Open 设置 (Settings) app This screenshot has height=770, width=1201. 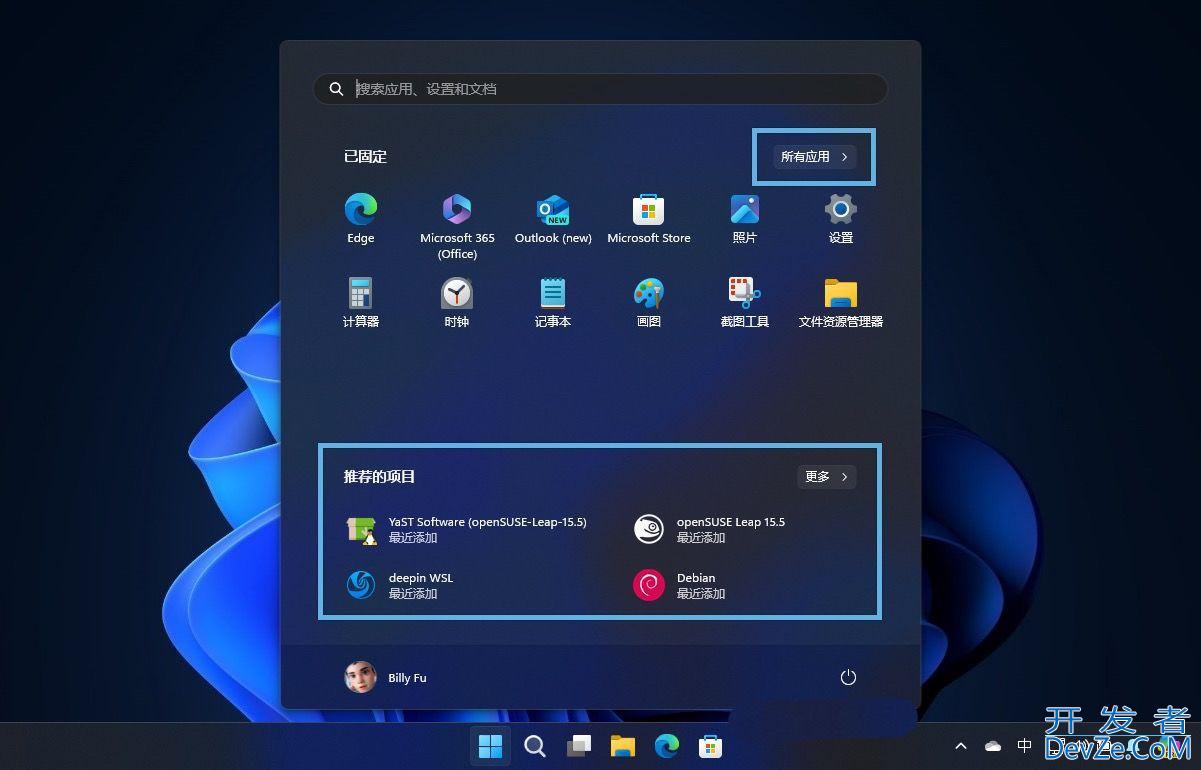[841, 219]
